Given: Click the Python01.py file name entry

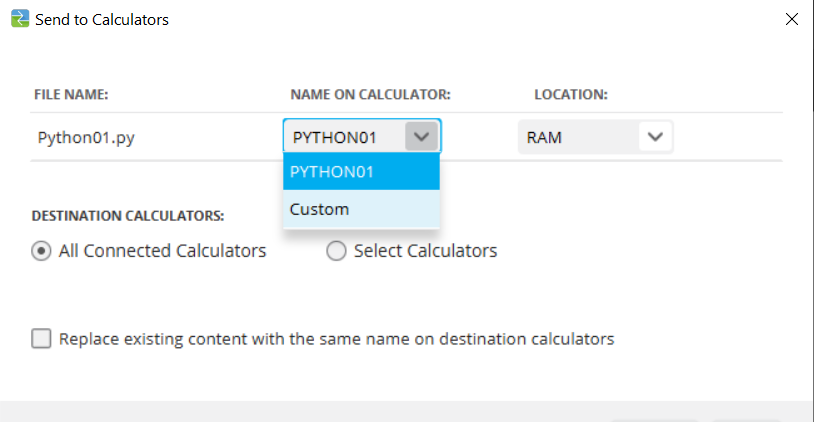Looking at the screenshot, I should click(x=85, y=137).
